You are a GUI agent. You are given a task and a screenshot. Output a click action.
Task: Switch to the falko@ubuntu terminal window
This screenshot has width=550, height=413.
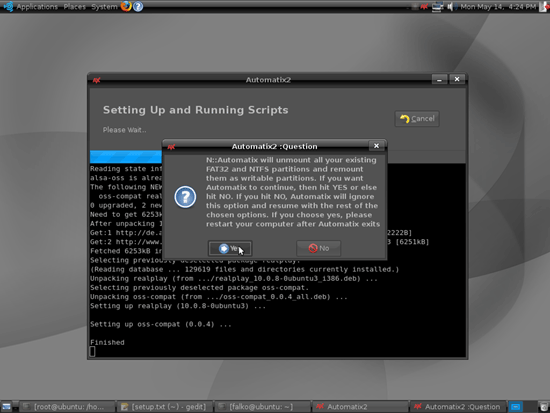[x=262, y=407]
